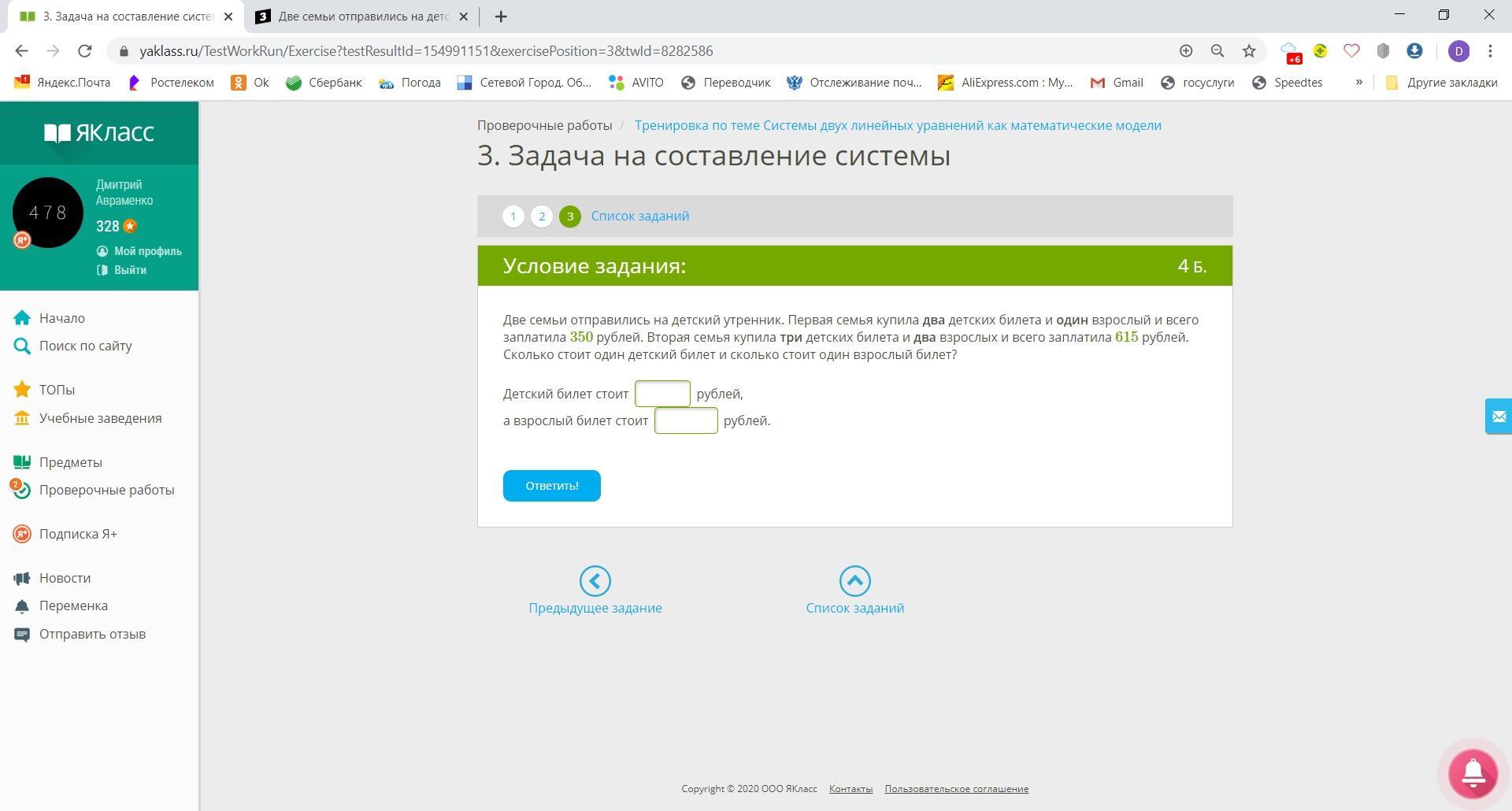Open Список заданий link below exercise
This screenshot has width=1512, height=811.
tap(855, 608)
